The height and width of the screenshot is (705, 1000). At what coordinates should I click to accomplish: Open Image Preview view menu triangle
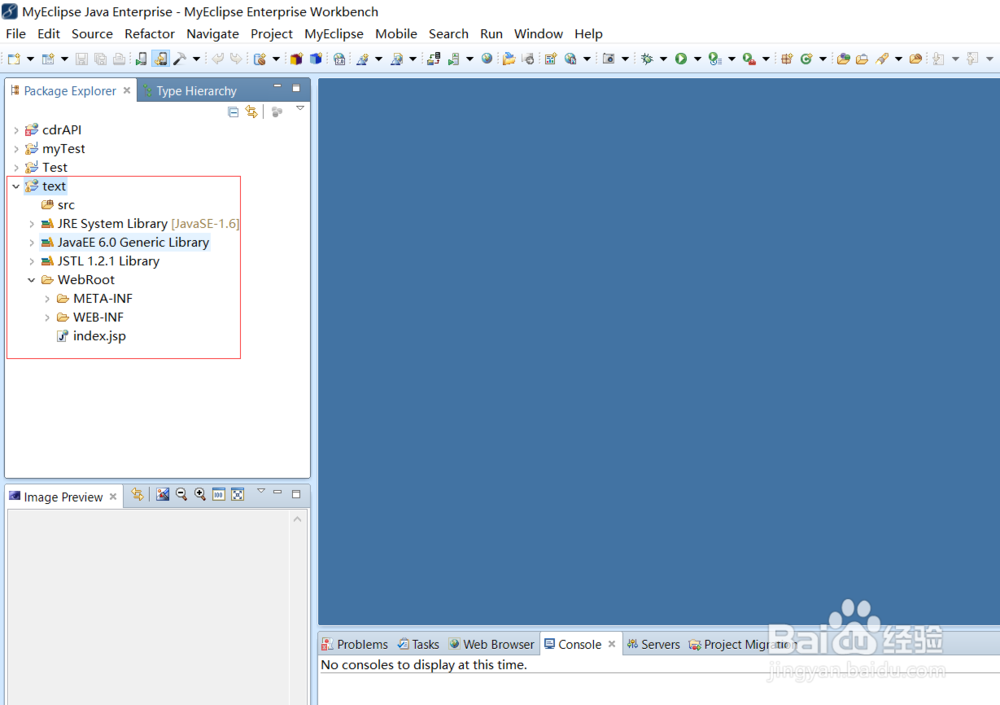click(x=261, y=491)
